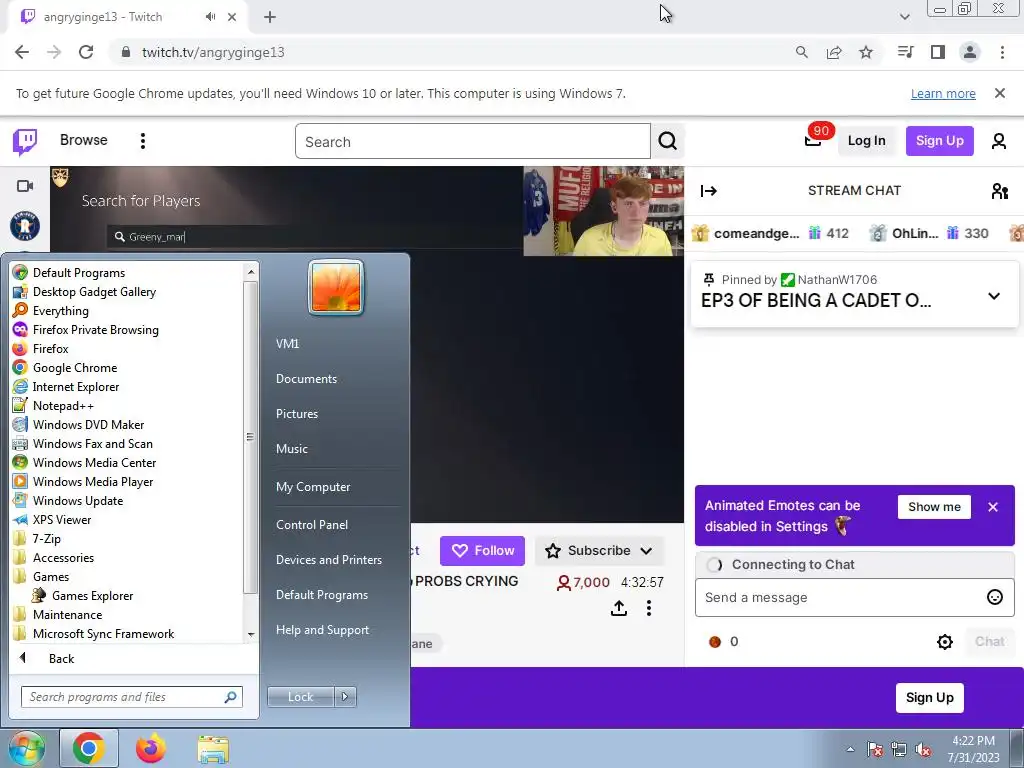The height and width of the screenshot is (768, 1024).
Task: Open Twitch notifications inbox with 90 badge
Action: 813,140
